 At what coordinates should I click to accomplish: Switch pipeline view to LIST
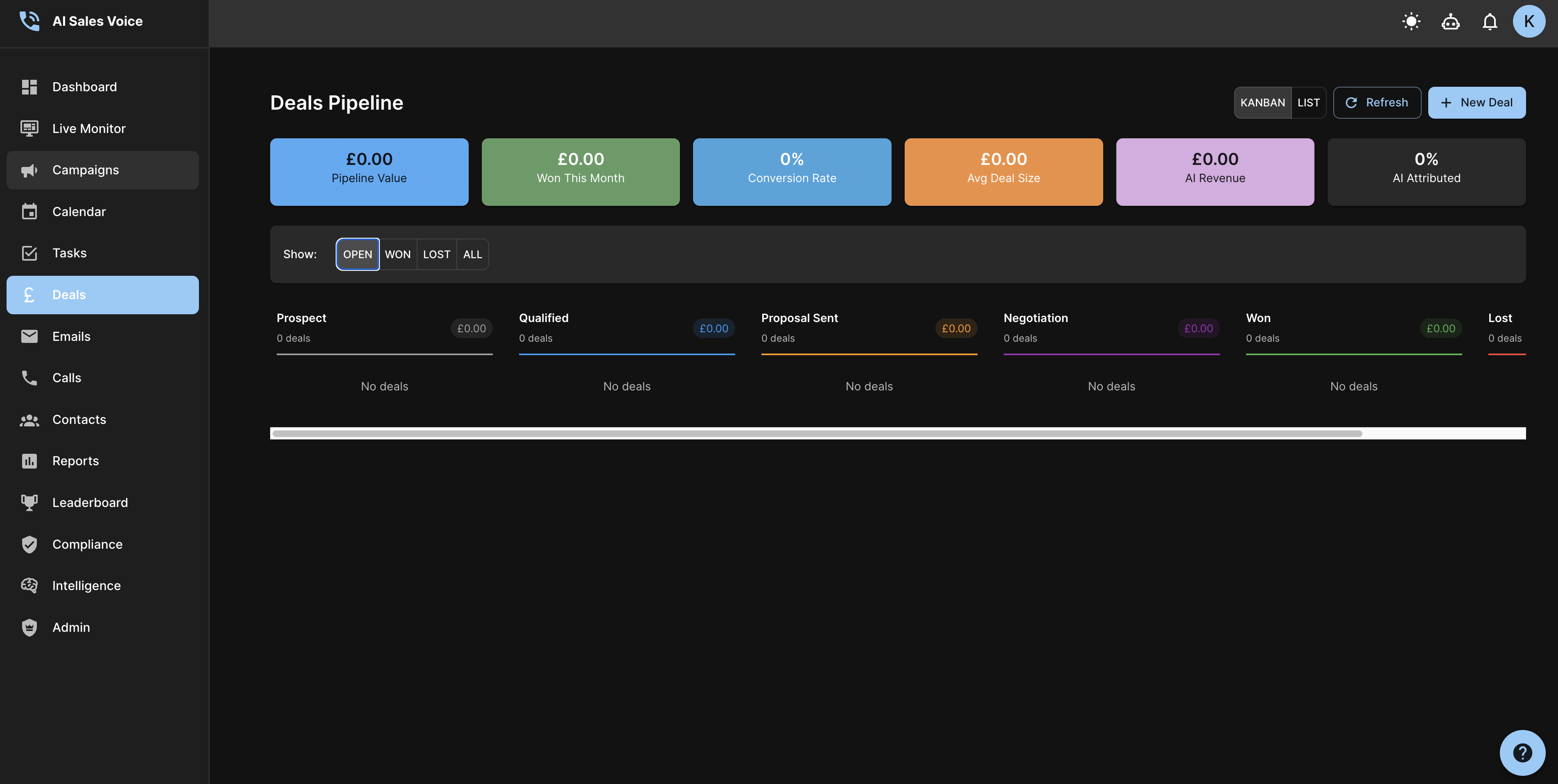1308,102
